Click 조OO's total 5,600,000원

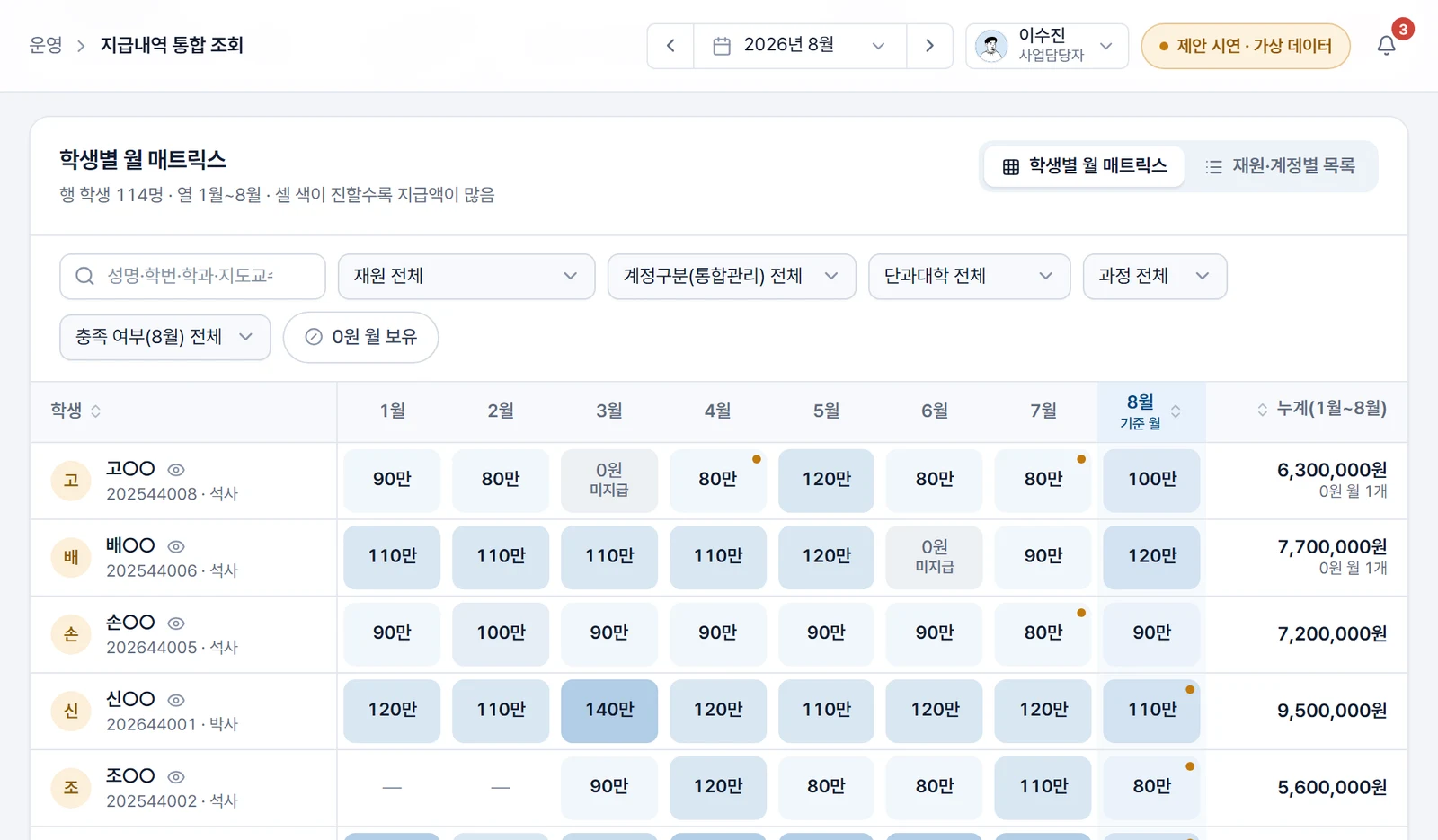pyautogui.click(x=1332, y=788)
